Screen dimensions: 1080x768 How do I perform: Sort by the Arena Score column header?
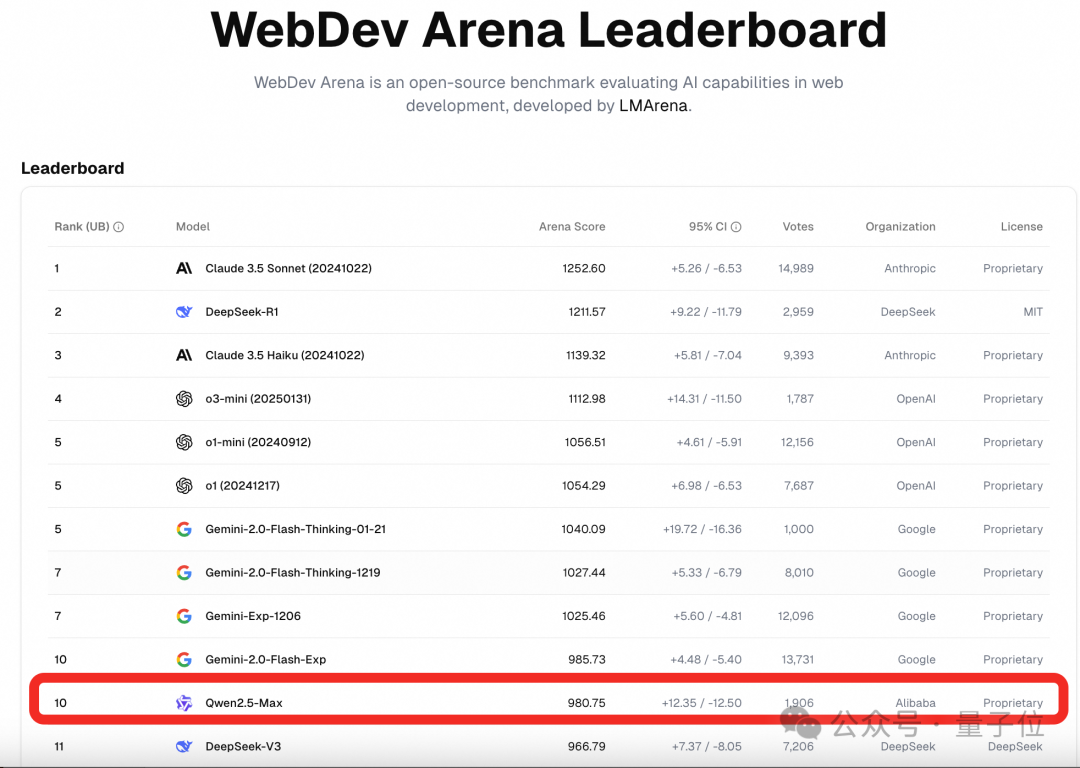572,227
